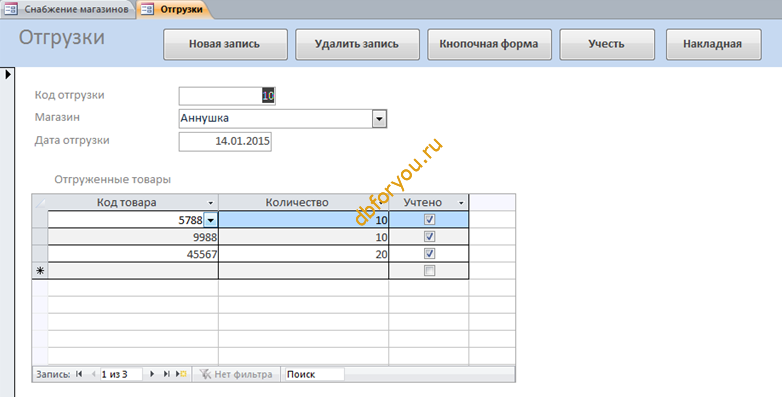This screenshot has width=782, height=397.
Task: Go to next record in navigator
Action: pos(152,374)
